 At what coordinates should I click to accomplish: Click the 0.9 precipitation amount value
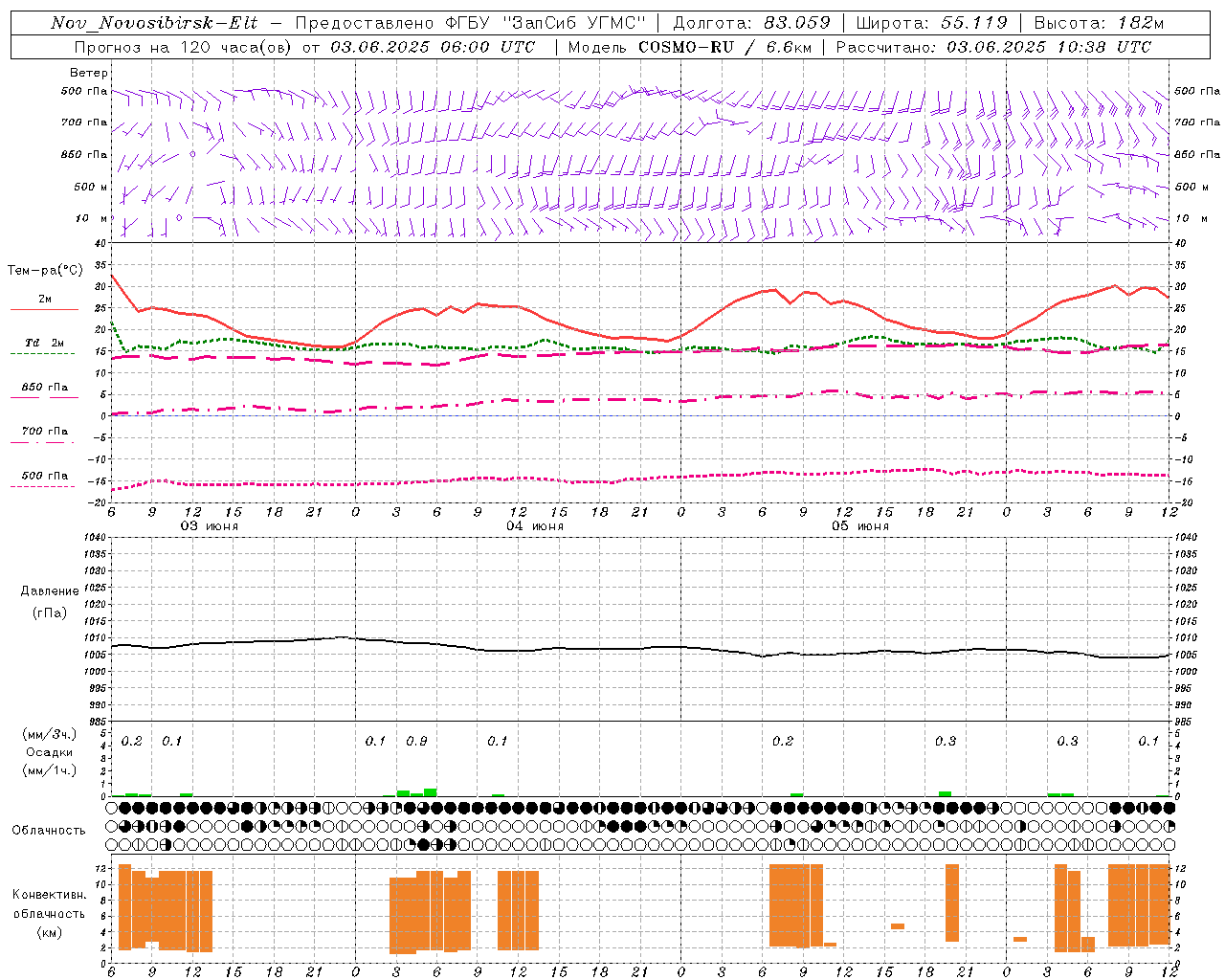[x=416, y=742]
